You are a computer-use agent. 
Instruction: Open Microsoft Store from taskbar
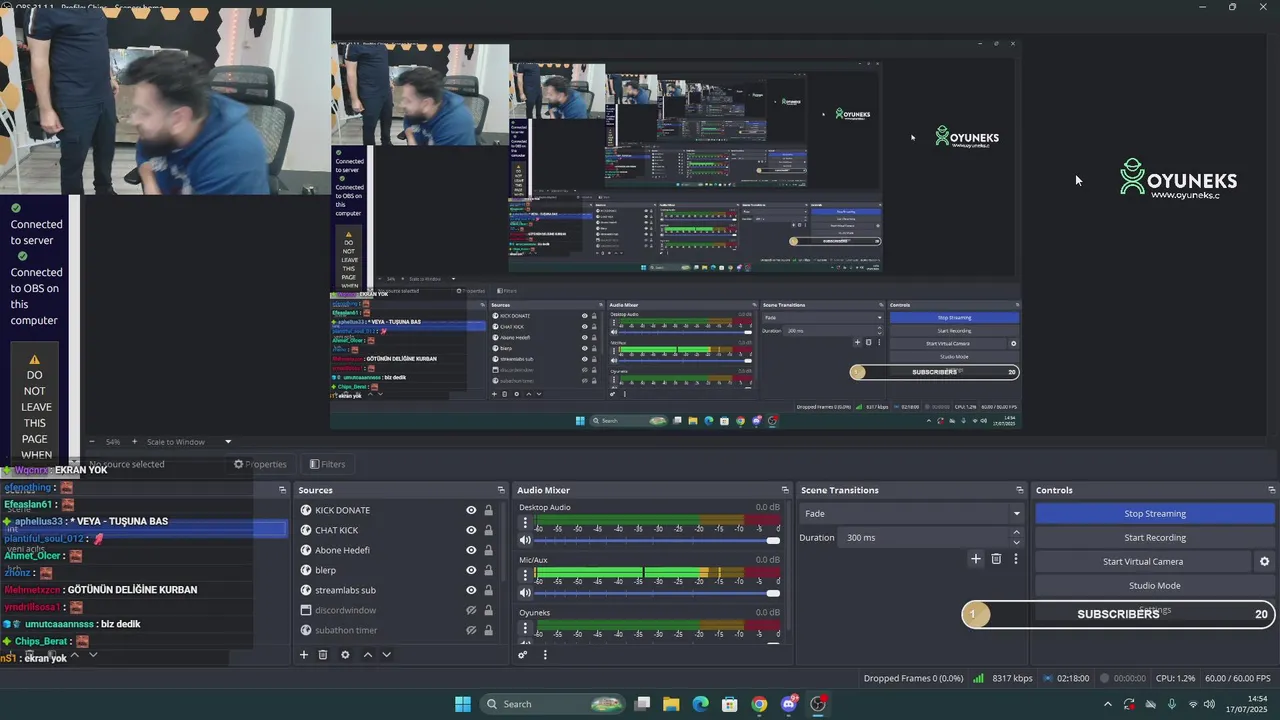click(x=730, y=704)
